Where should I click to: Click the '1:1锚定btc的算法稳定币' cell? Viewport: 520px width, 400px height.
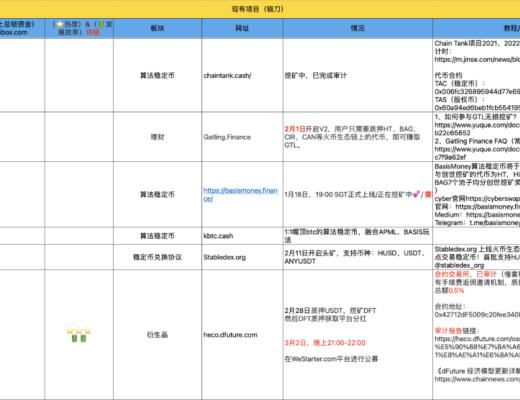point(358,236)
